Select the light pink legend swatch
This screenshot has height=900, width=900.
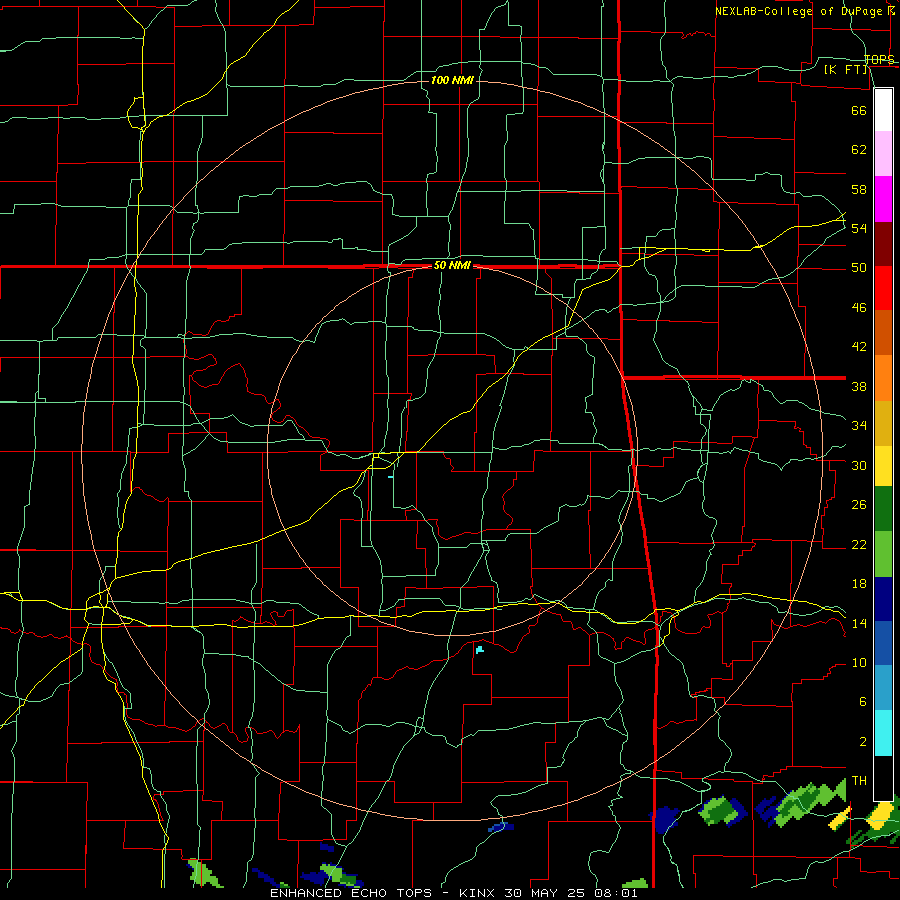point(883,154)
